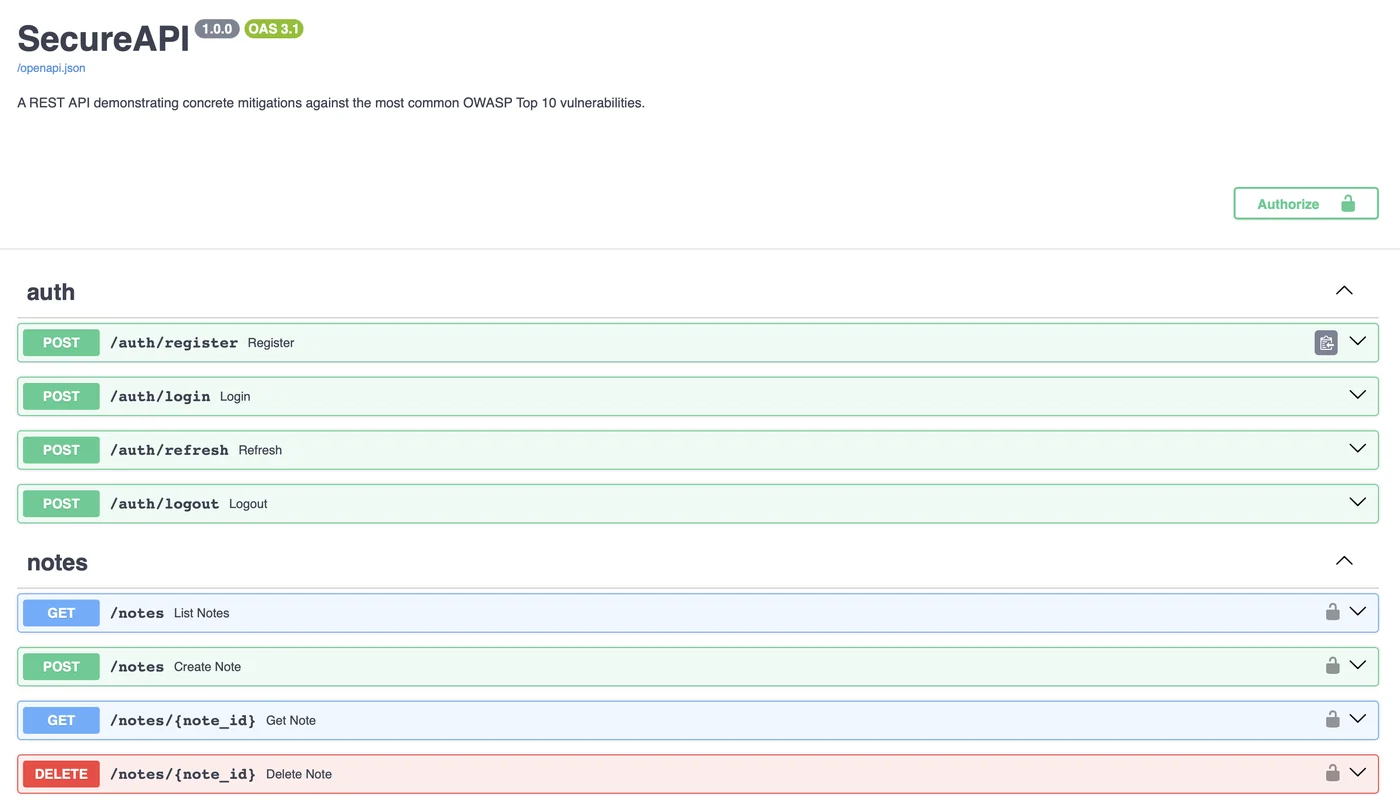
Task: Collapse the auth section with its chevron
Action: tap(1344, 291)
